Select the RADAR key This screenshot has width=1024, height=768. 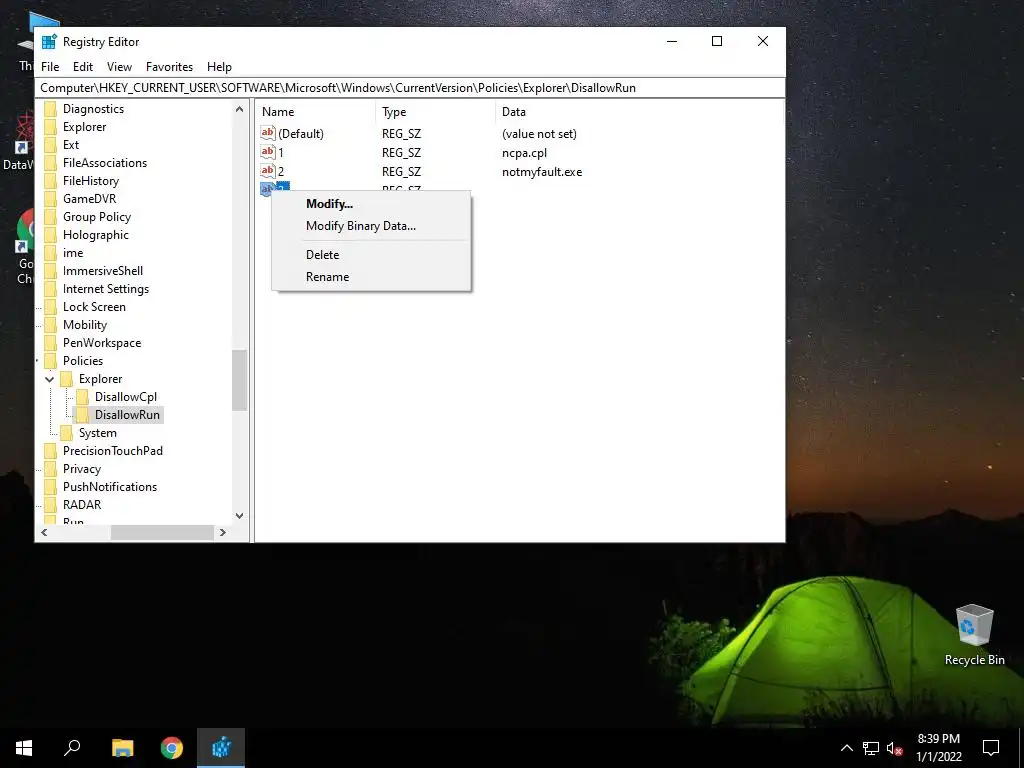pos(82,505)
